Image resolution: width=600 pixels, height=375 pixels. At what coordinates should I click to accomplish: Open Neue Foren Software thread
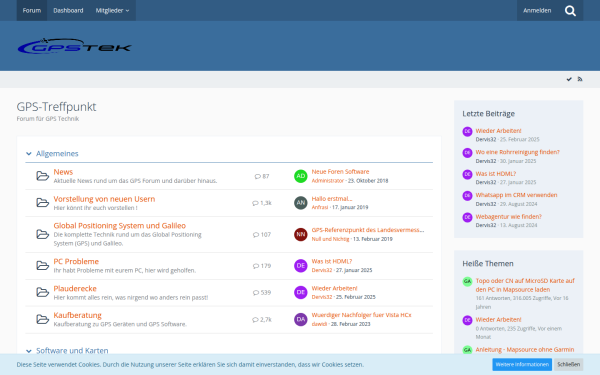pyautogui.click(x=340, y=172)
